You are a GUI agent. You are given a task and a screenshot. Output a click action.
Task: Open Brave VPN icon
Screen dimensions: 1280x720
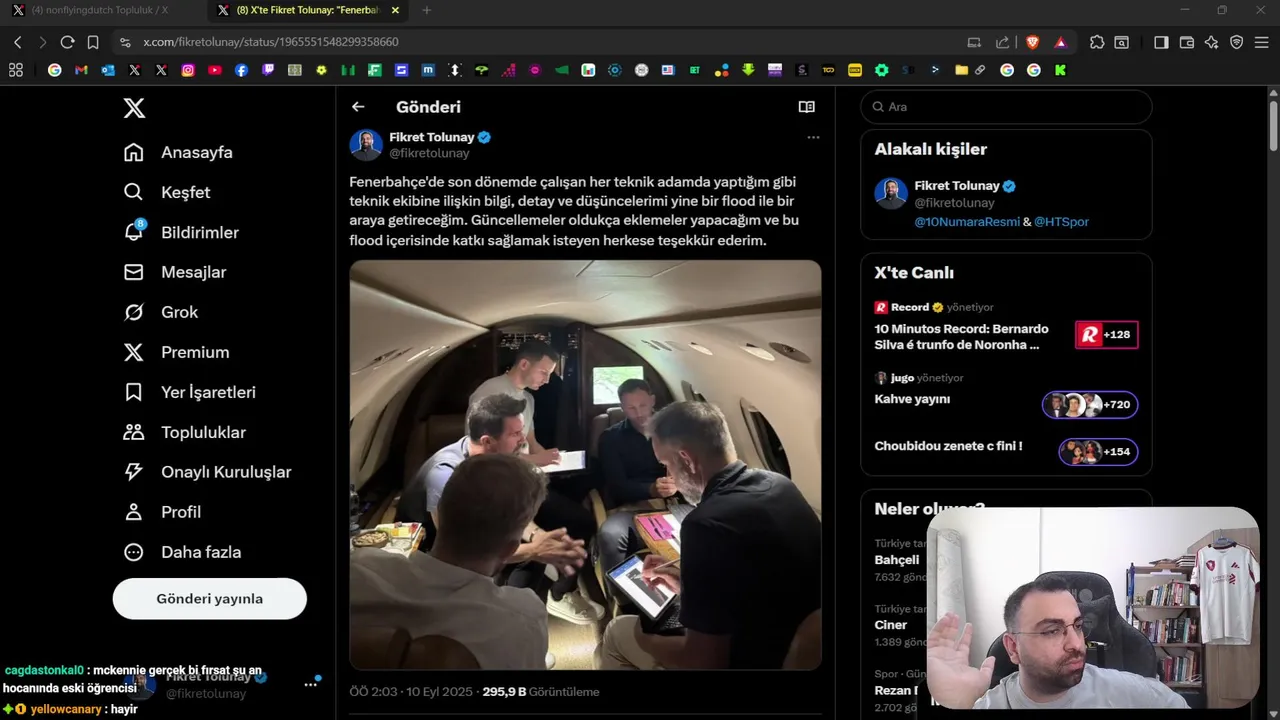(x=1237, y=42)
